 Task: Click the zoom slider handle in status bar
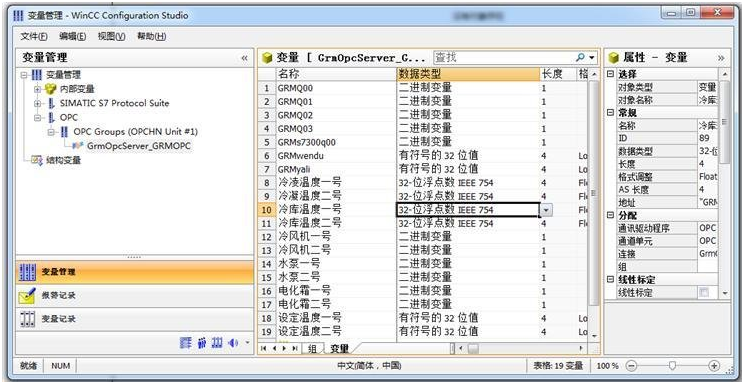click(672, 366)
